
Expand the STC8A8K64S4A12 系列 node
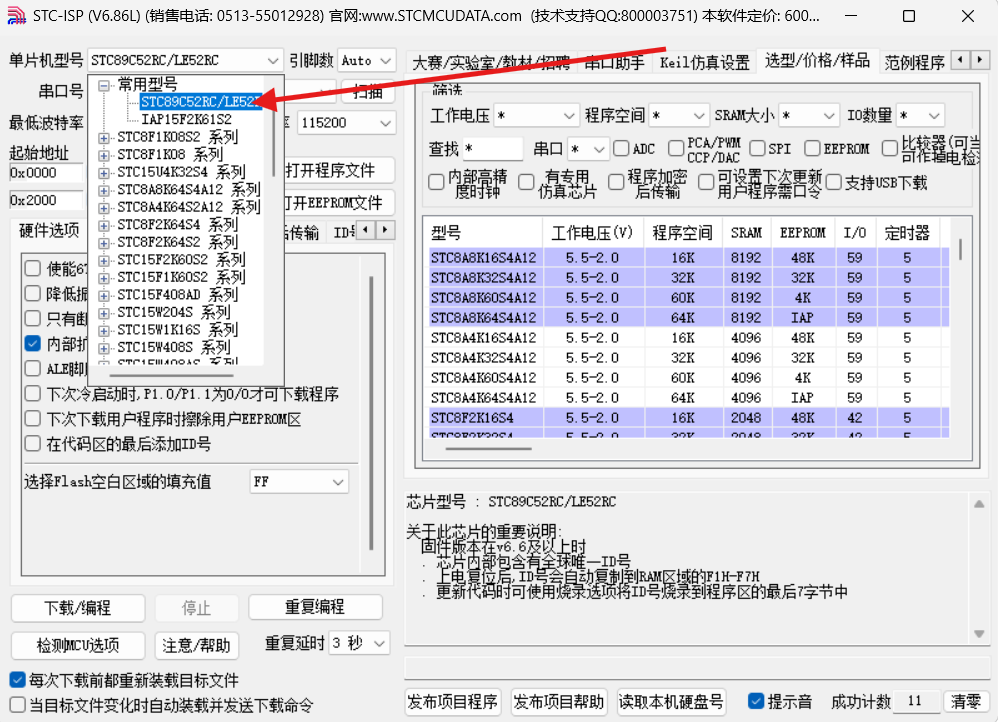tap(104, 190)
